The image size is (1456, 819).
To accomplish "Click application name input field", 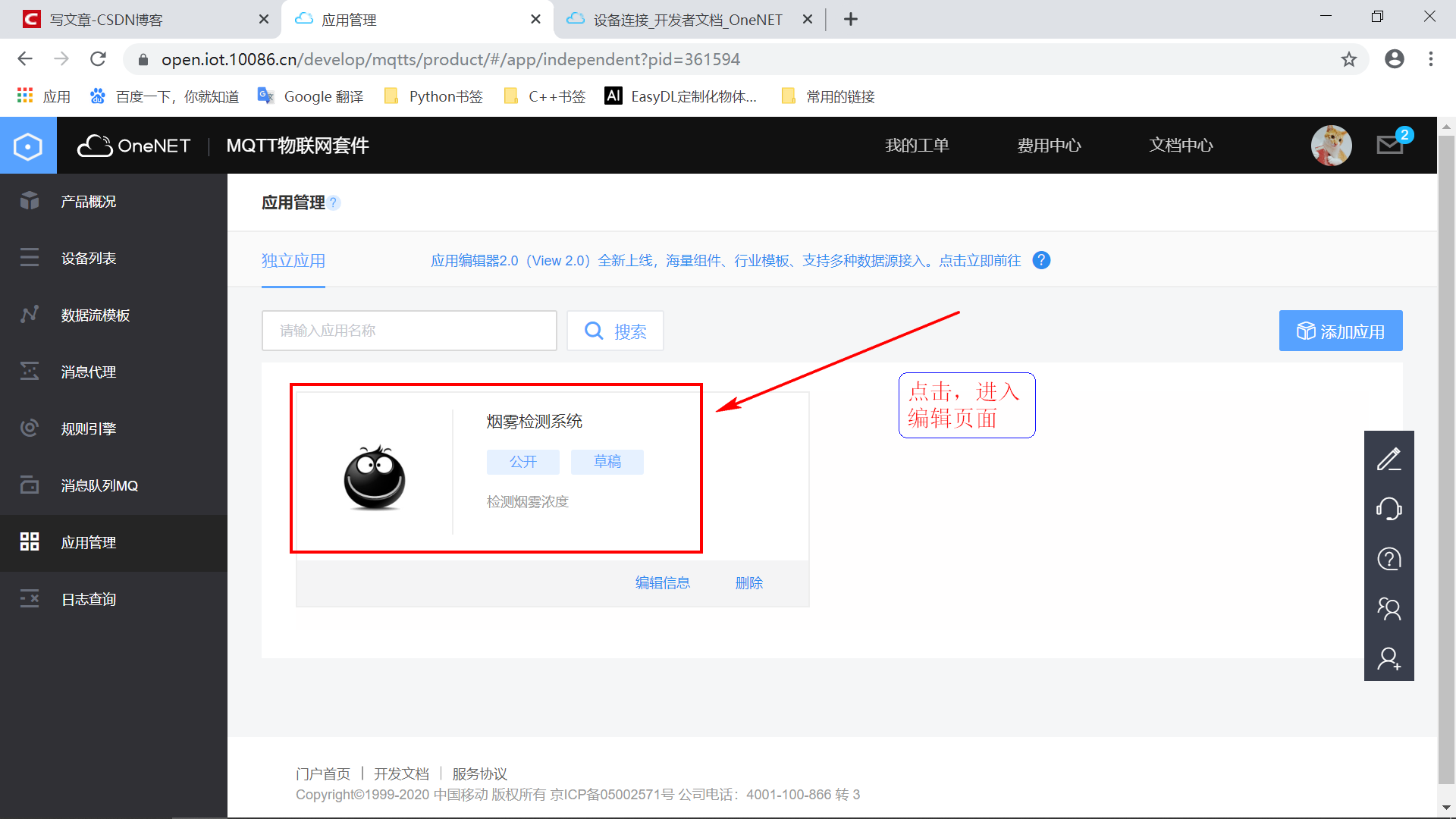I will pos(409,330).
